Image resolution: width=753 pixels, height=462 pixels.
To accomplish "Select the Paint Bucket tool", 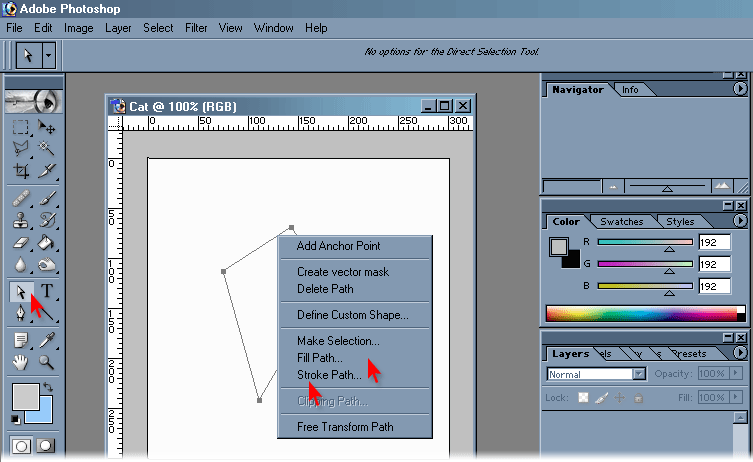I will (47, 243).
